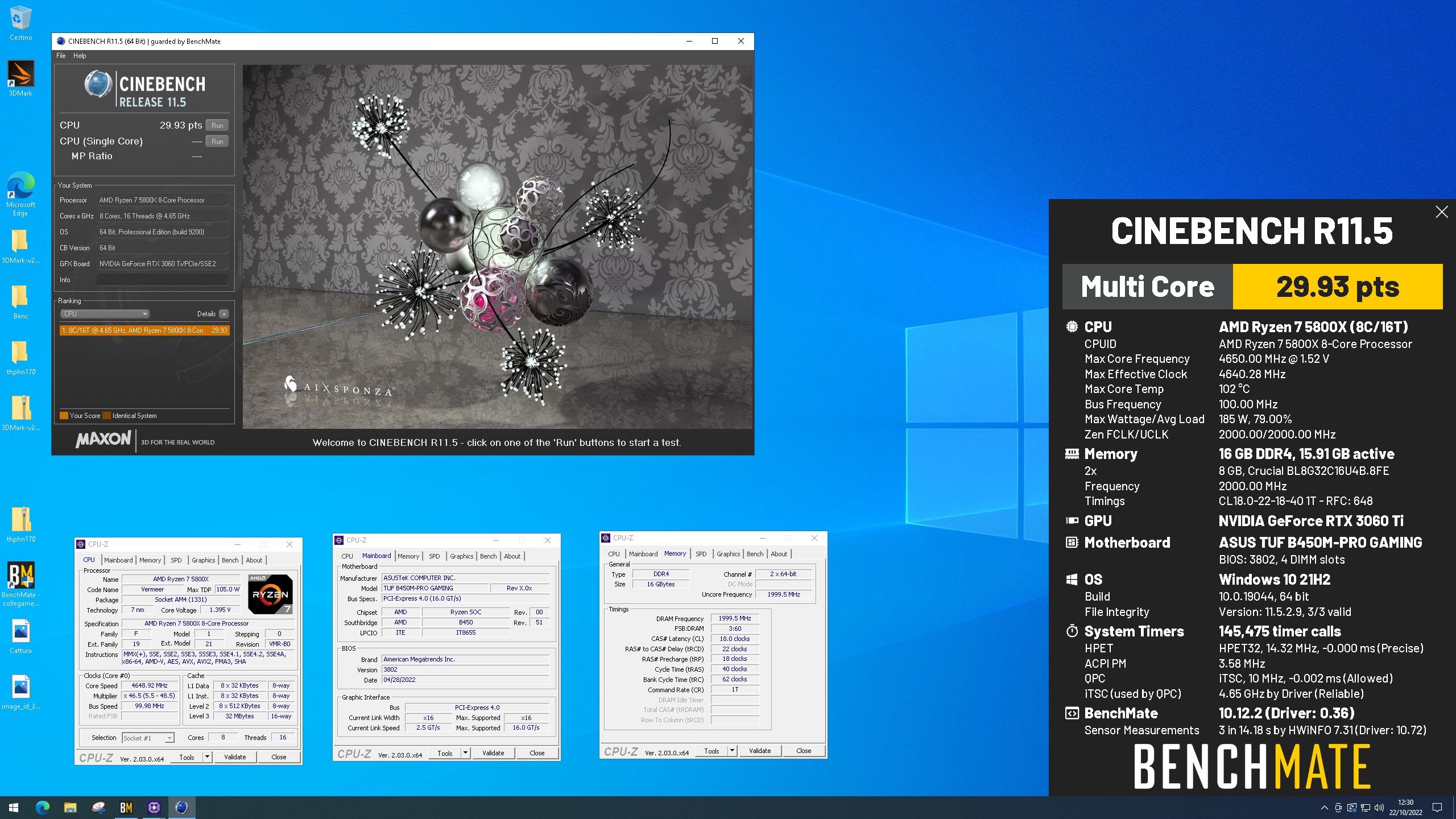
Task: Click the Ryzen 7 logo in CPU-Z
Action: tap(271, 594)
